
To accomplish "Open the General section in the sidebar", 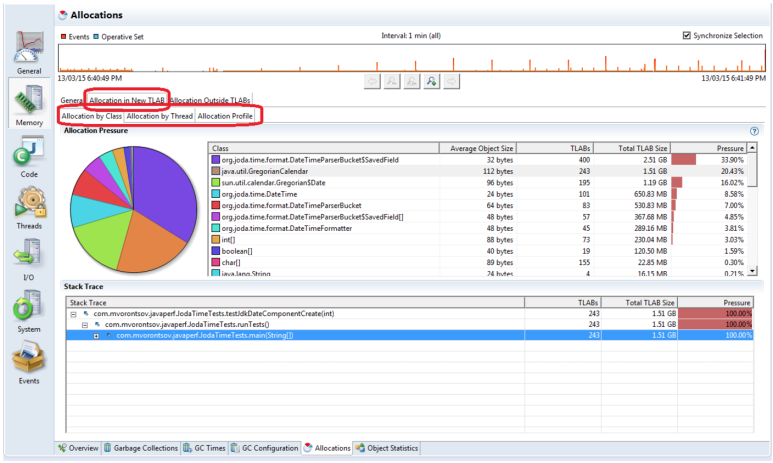I will (29, 52).
